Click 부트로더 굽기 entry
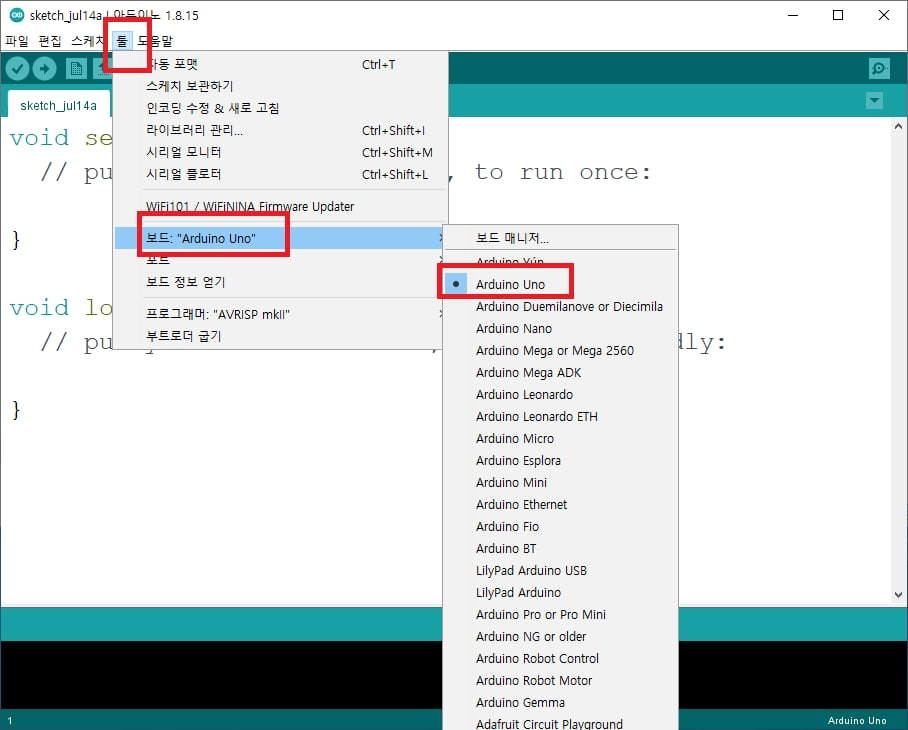Image resolution: width=908 pixels, height=730 pixels. pos(280,336)
